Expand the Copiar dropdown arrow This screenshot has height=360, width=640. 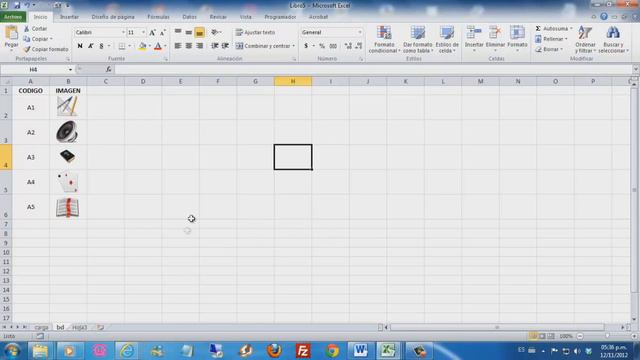click(51, 39)
